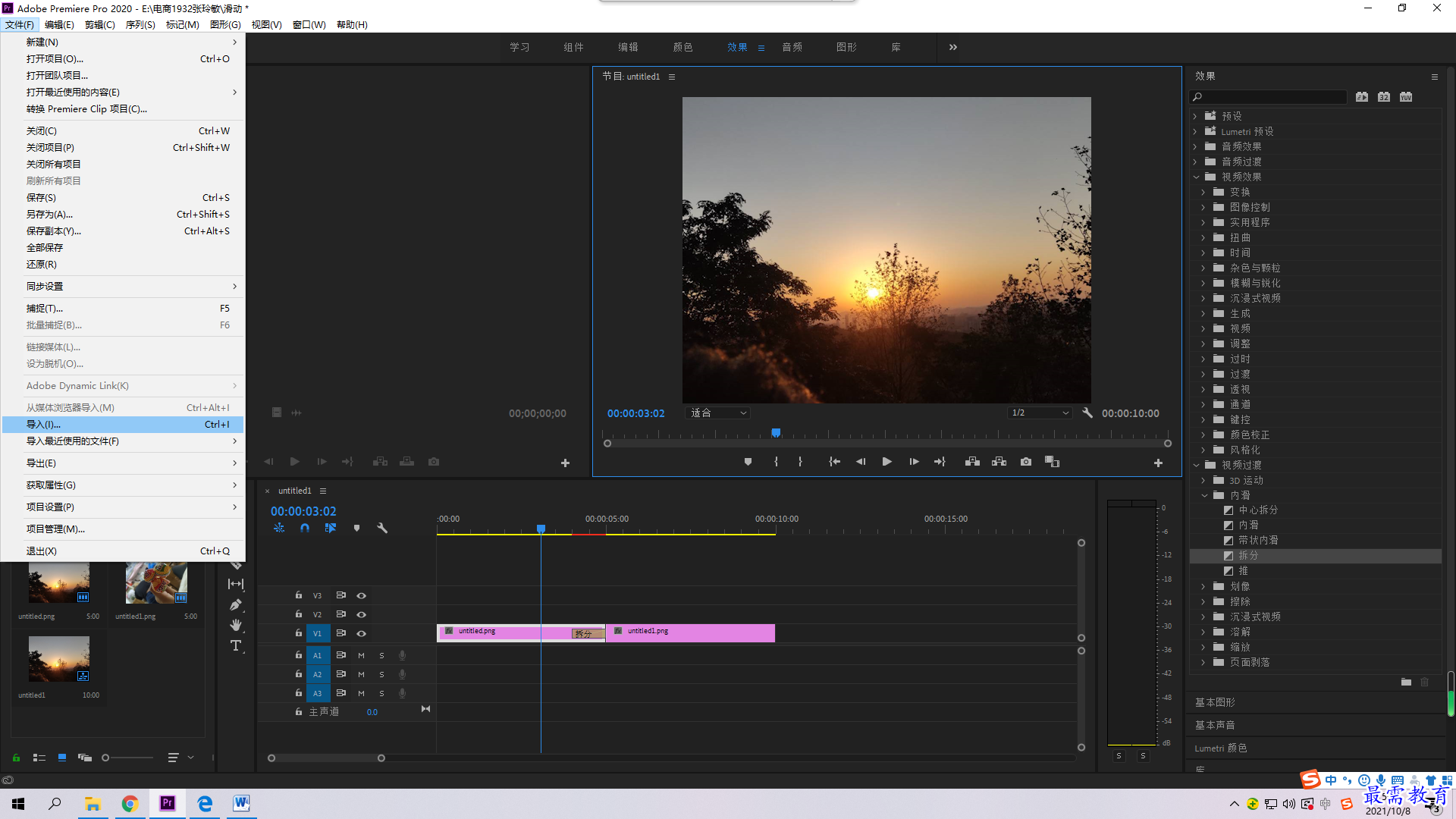Open timeline display settings wrench

382,528
